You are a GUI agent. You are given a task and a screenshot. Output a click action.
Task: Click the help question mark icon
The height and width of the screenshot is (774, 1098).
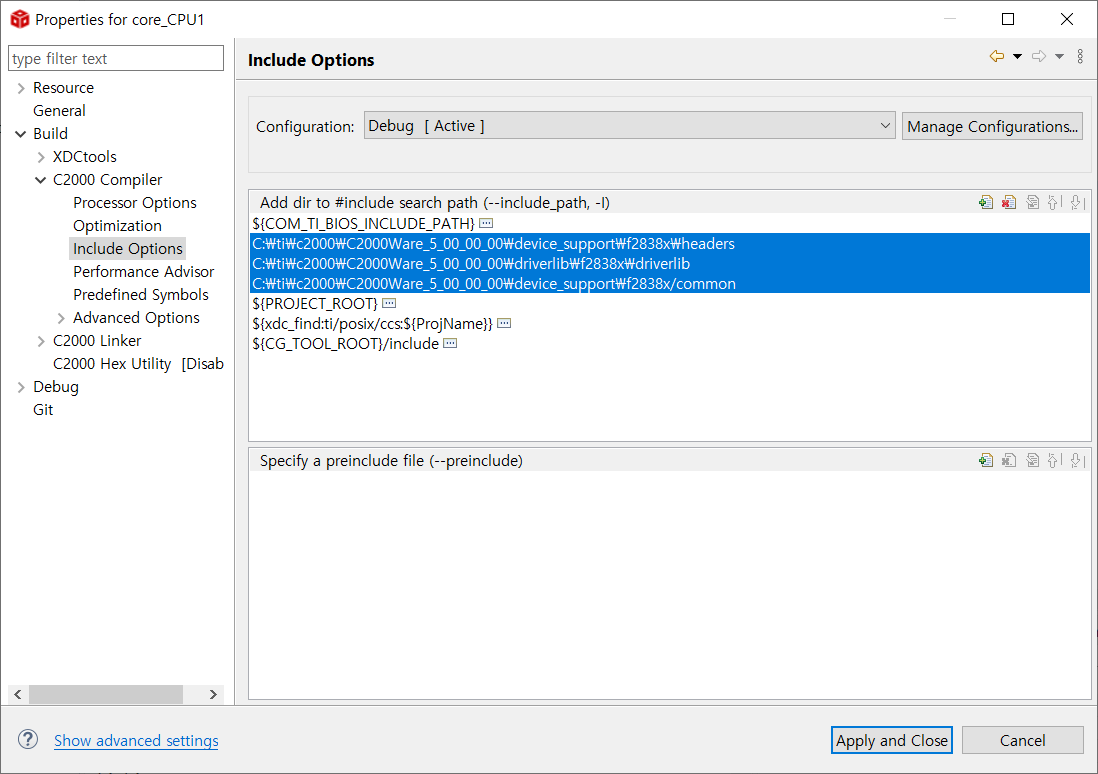click(x=28, y=740)
